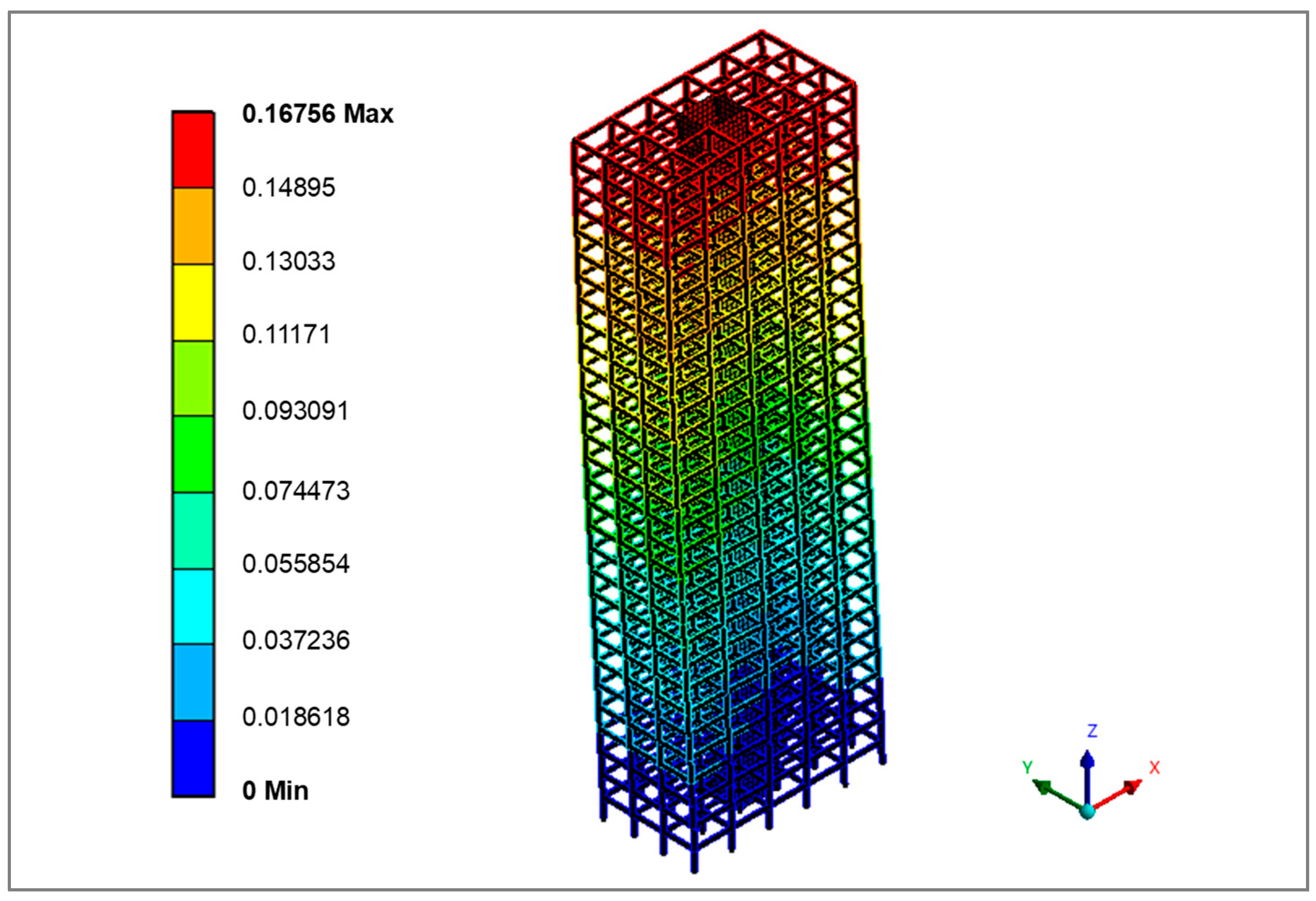This screenshot has height=901, width=1316.
Task: Click the 0.037236 legend value
Action: [296, 640]
